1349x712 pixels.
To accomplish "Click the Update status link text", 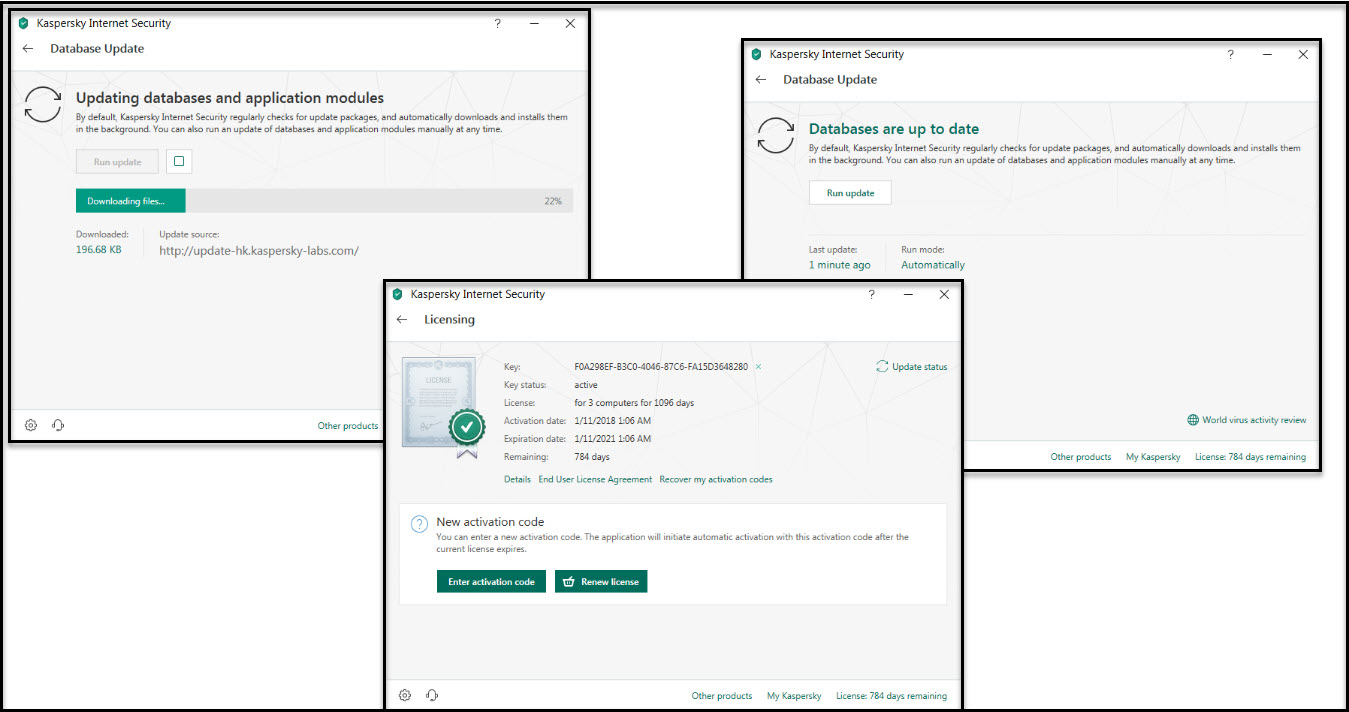I will [920, 367].
